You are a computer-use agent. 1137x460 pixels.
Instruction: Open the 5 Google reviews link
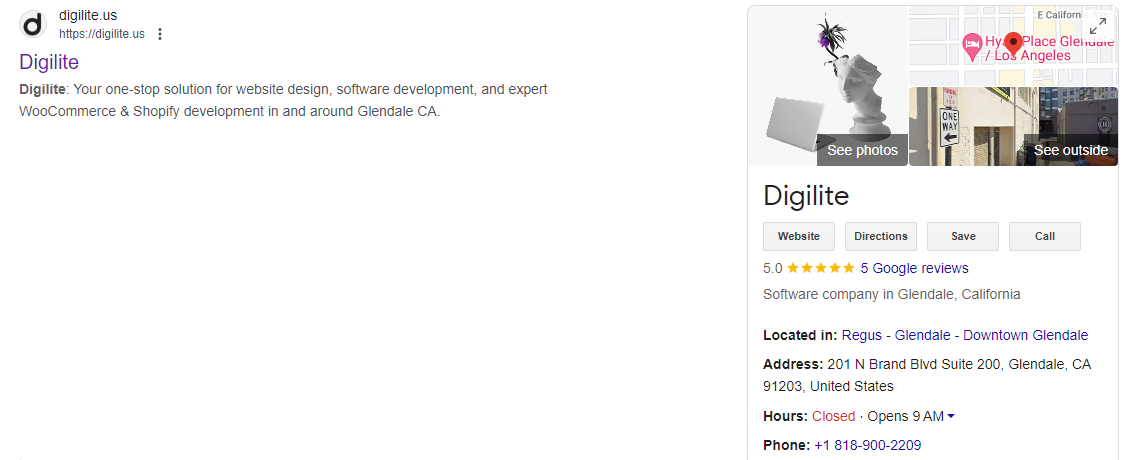click(x=914, y=268)
